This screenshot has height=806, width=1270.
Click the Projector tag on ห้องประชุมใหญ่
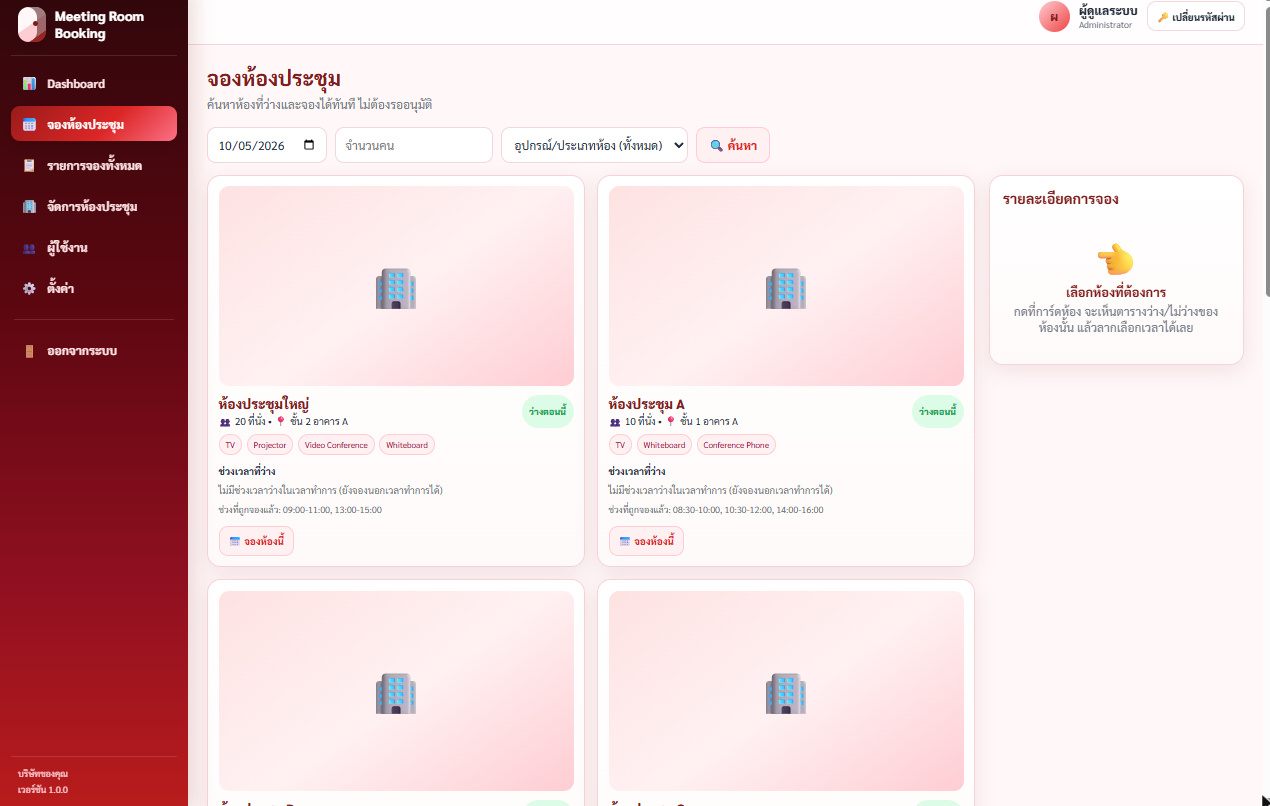[270, 445]
